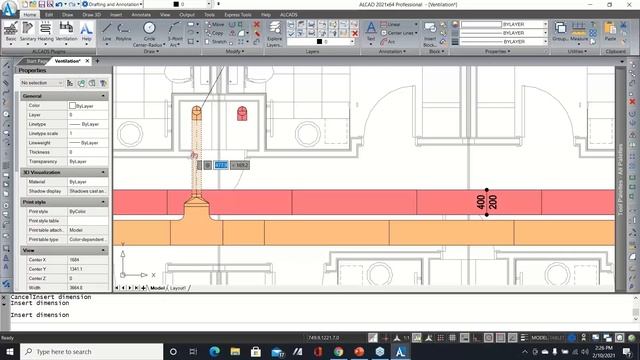Open the Measure tool
Image resolution: width=640 pixels, height=360 pixels.
pyautogui.click(x=578, y=31)
